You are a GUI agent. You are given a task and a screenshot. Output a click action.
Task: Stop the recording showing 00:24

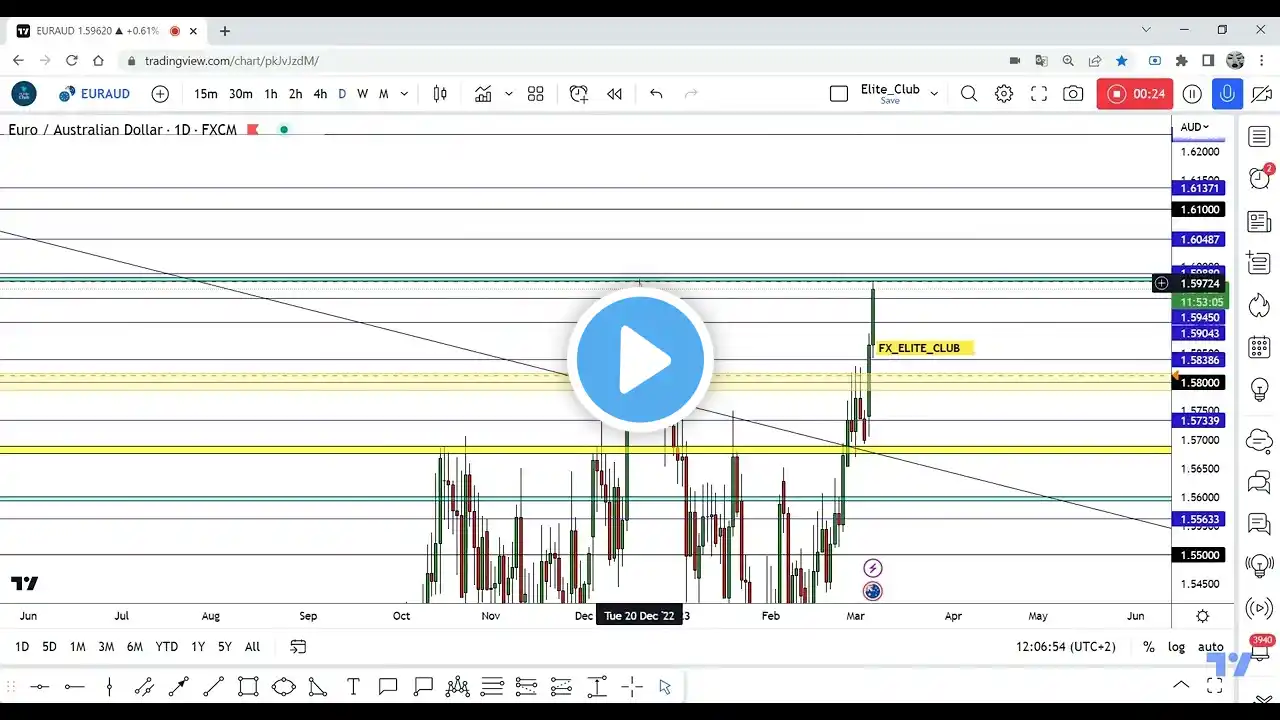(1134, 94)
